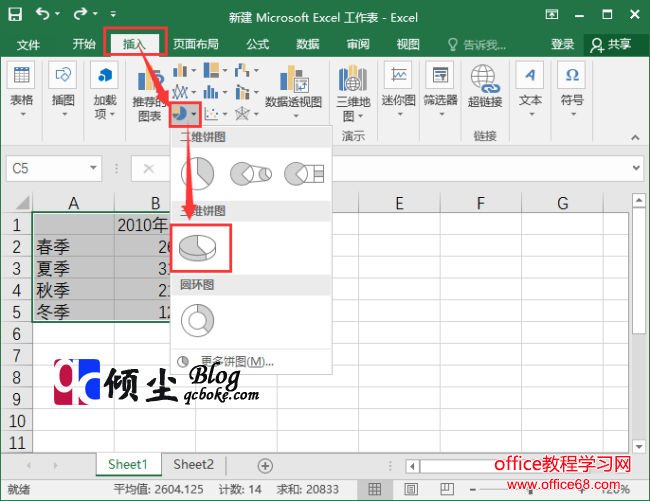Click the Redo arrow icon

point(80,14)
